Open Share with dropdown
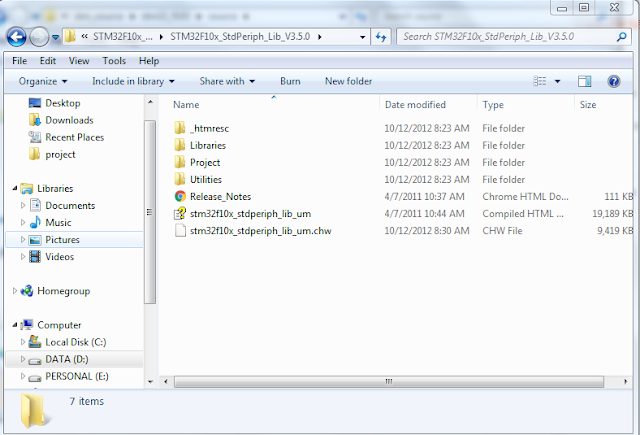Viewport: 640px width, 435px height. click(x=227, y=81)
